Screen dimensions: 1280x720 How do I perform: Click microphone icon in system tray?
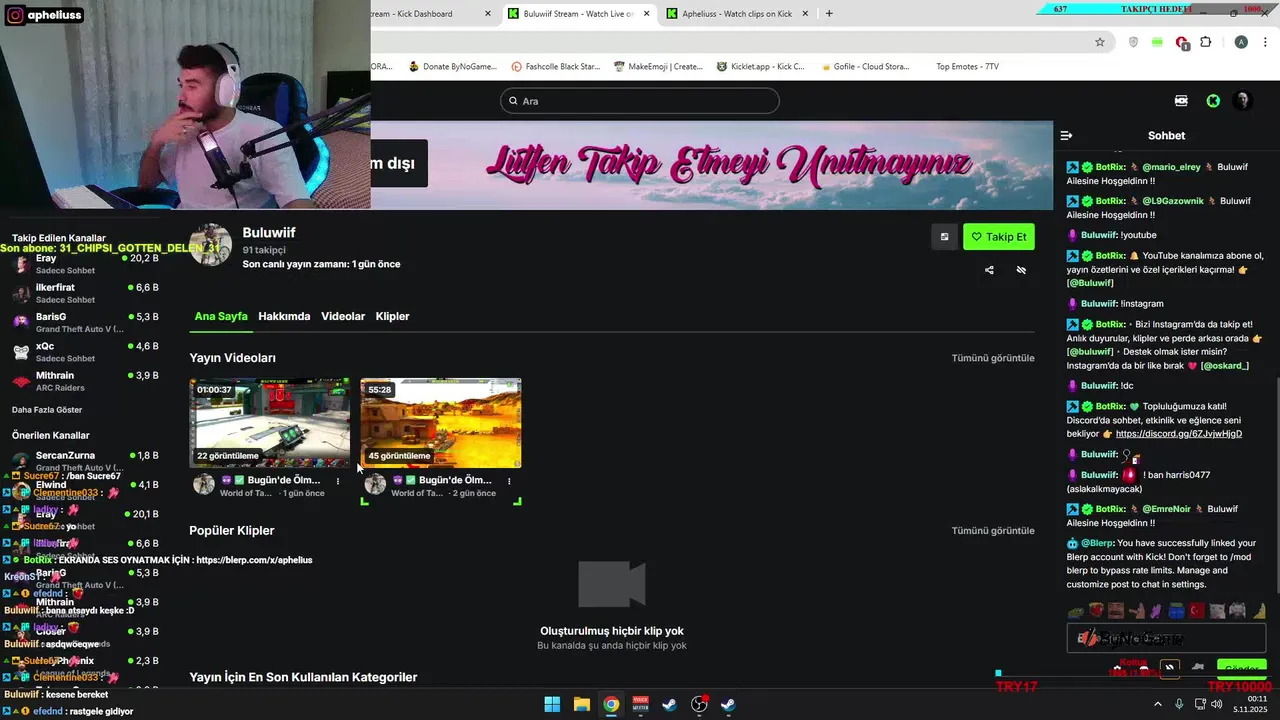point(1179,704)
